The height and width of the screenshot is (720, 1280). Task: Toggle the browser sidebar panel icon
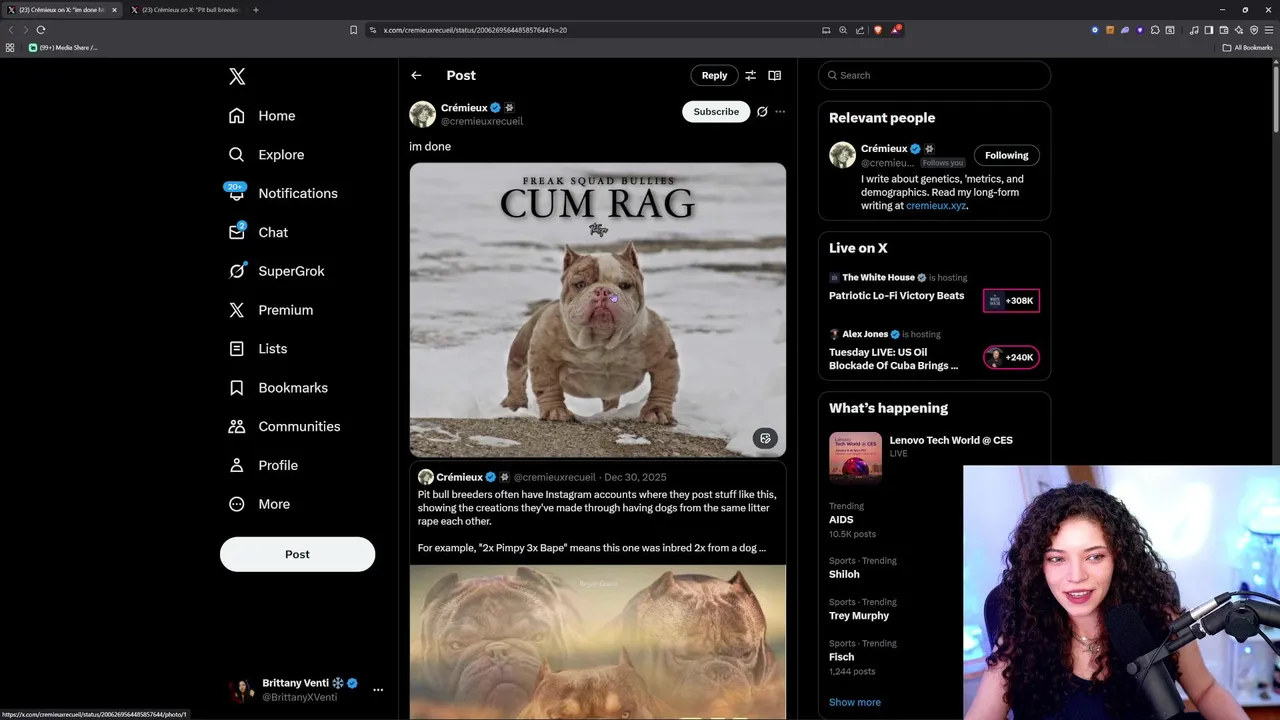pos(1209,30)
